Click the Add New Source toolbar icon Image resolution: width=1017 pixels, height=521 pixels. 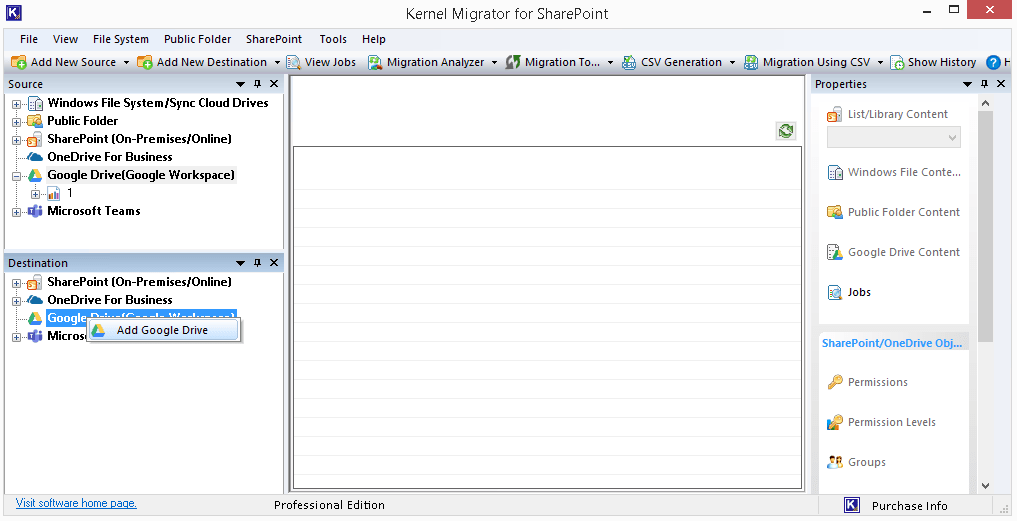(x=19, y=62)
